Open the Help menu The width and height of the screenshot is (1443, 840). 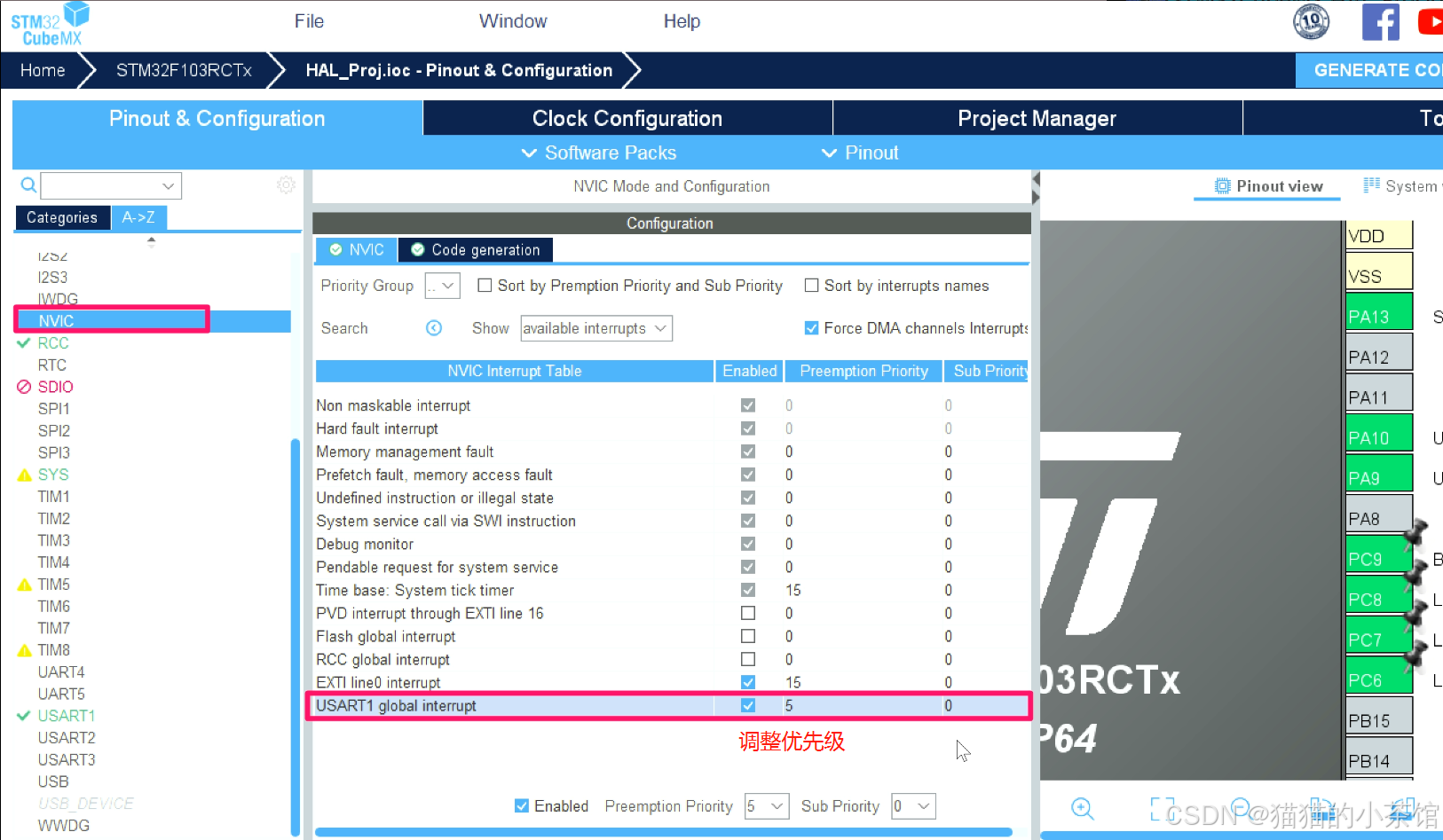click(682, 21)
